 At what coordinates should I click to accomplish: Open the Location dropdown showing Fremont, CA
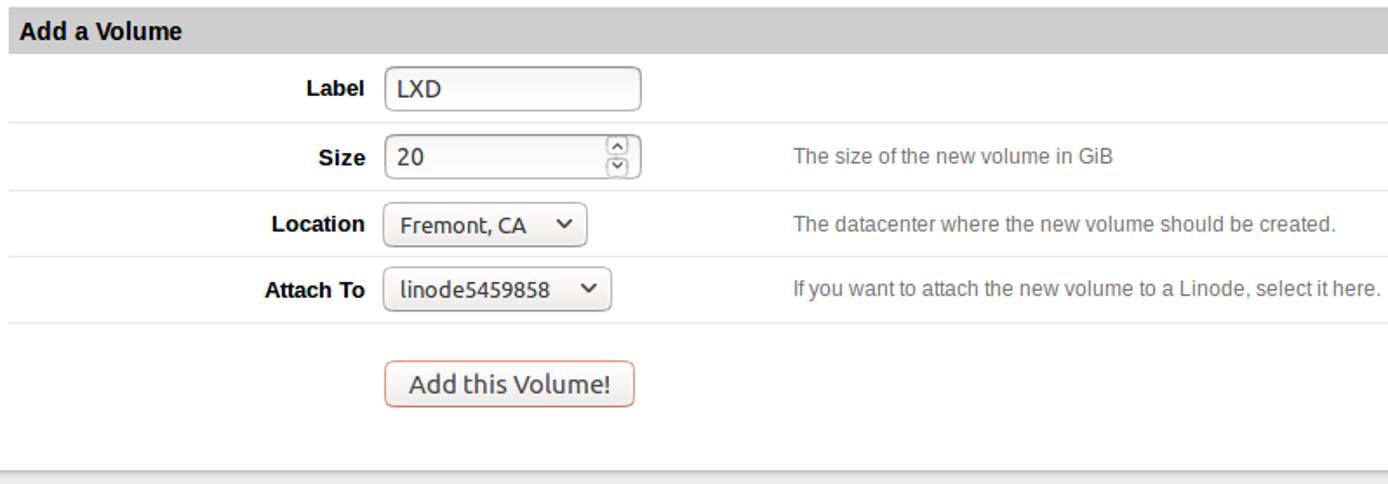click(485, 225)
